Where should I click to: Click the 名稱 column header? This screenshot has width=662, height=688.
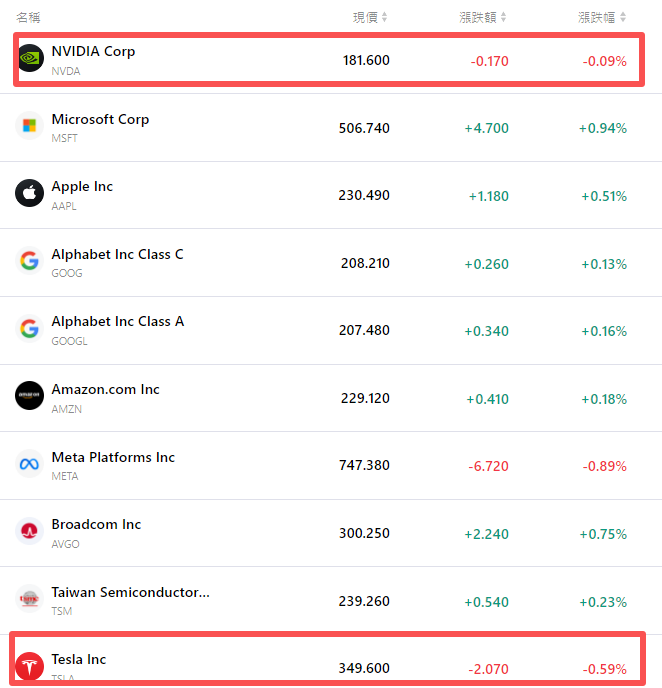point(28,17)
